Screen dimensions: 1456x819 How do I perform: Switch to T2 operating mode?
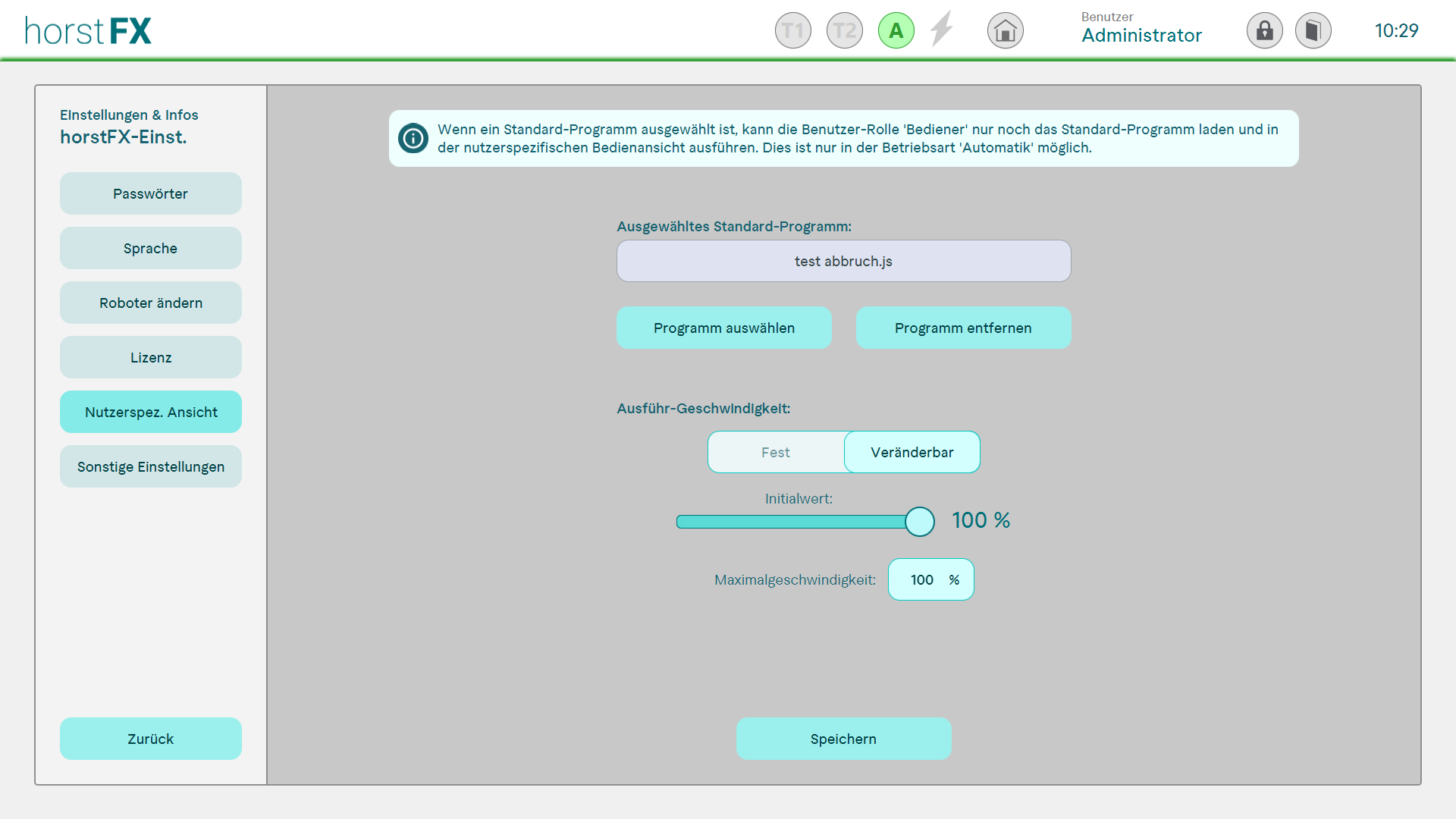click(x=844, y=31)
